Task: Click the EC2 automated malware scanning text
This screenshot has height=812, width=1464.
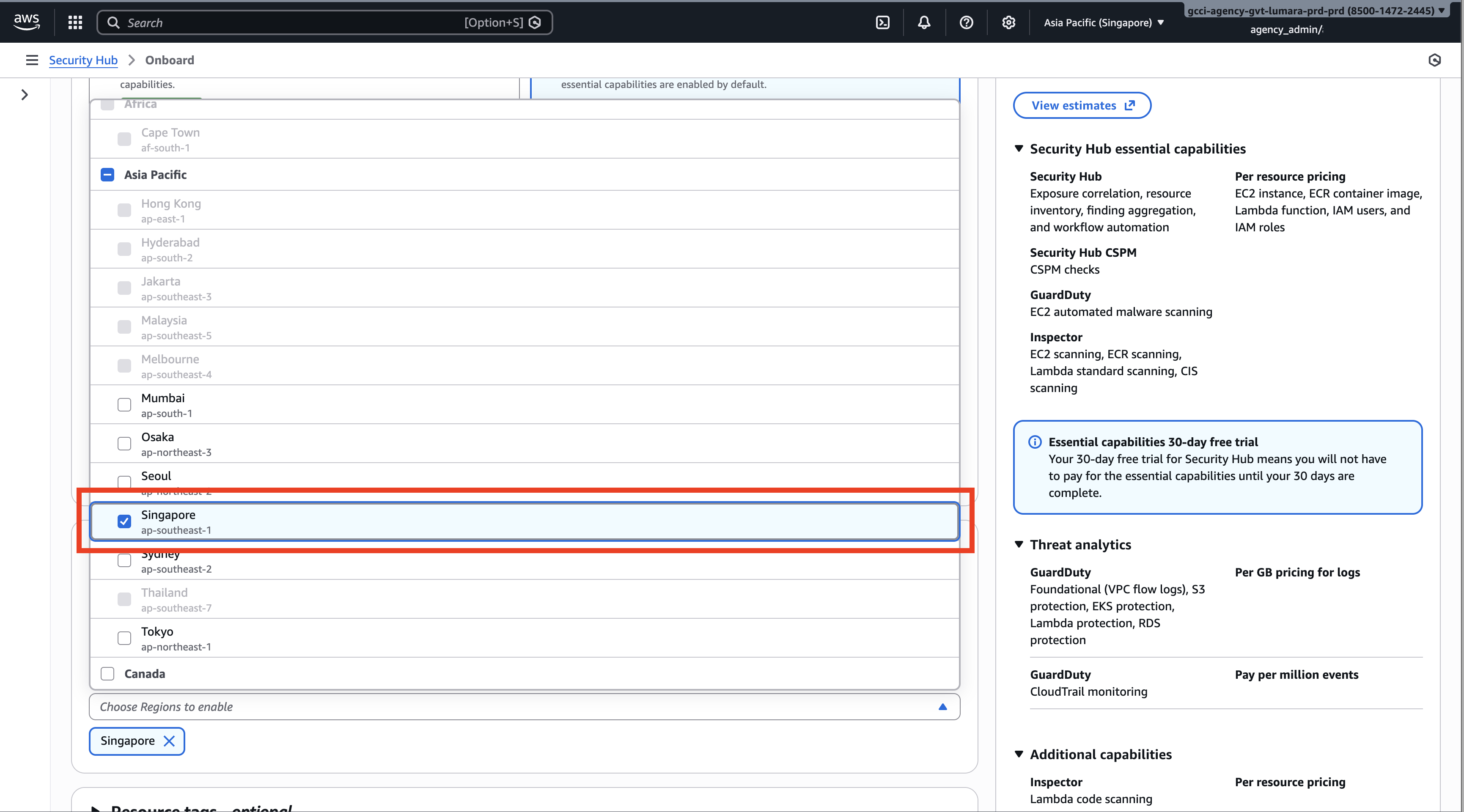Action: click(x=1121, y=312)
